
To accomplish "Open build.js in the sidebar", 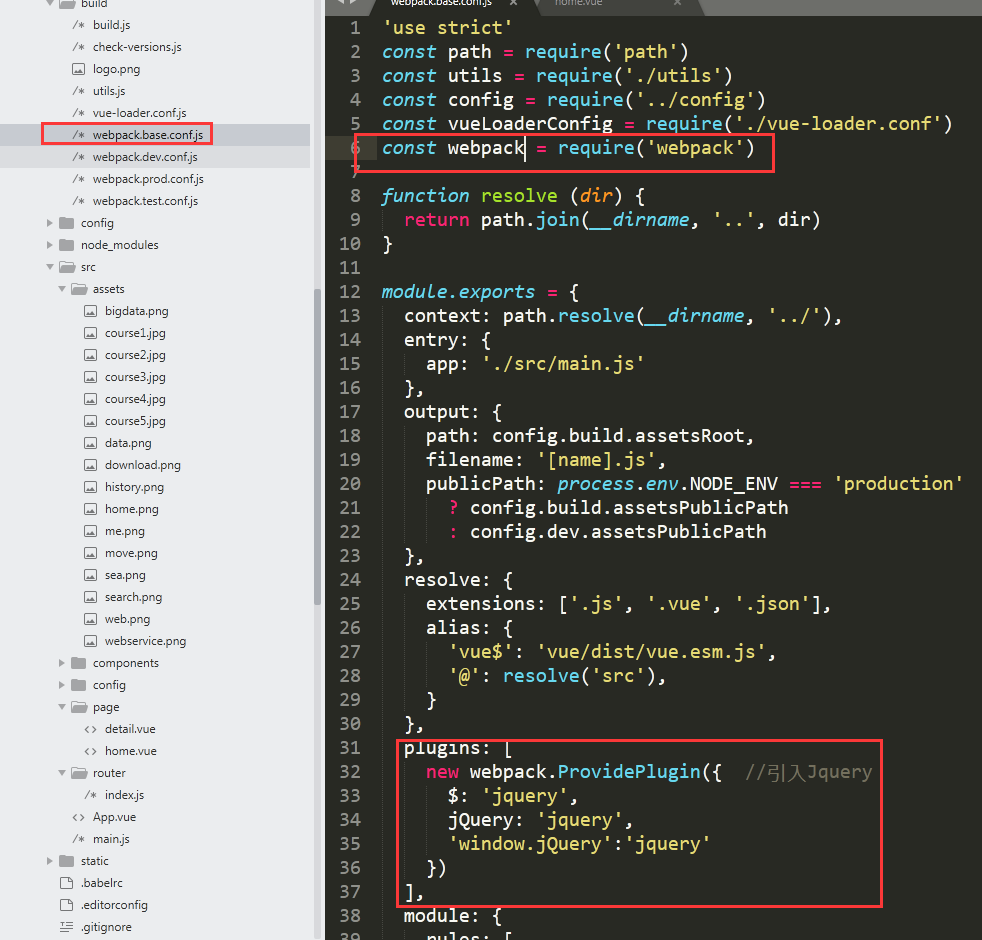I will coord(111,25).
